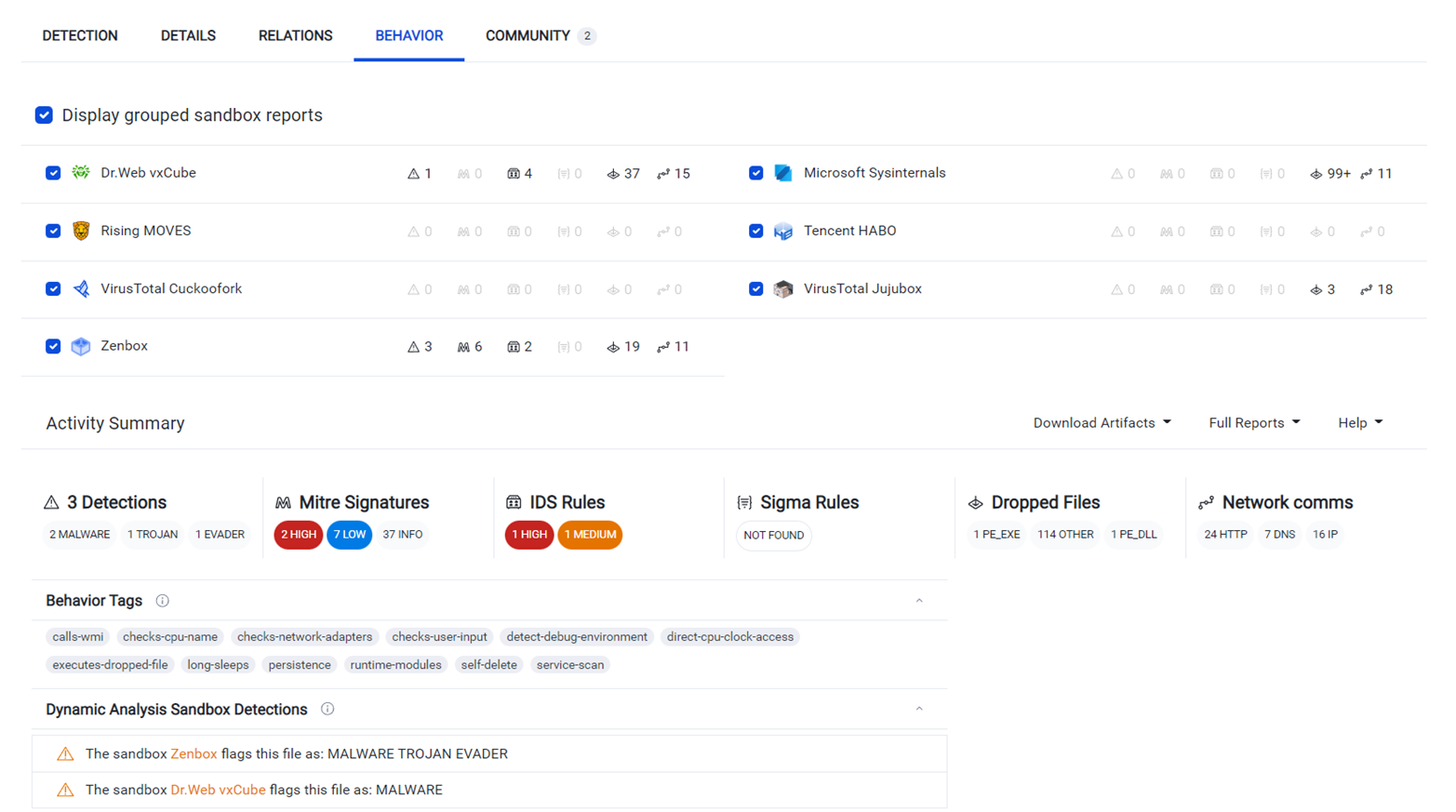Click the detections warning icon in Dr.Web vxCube row
The width and height of the screenshot is (1456, 812).
[x=413, y=174]
